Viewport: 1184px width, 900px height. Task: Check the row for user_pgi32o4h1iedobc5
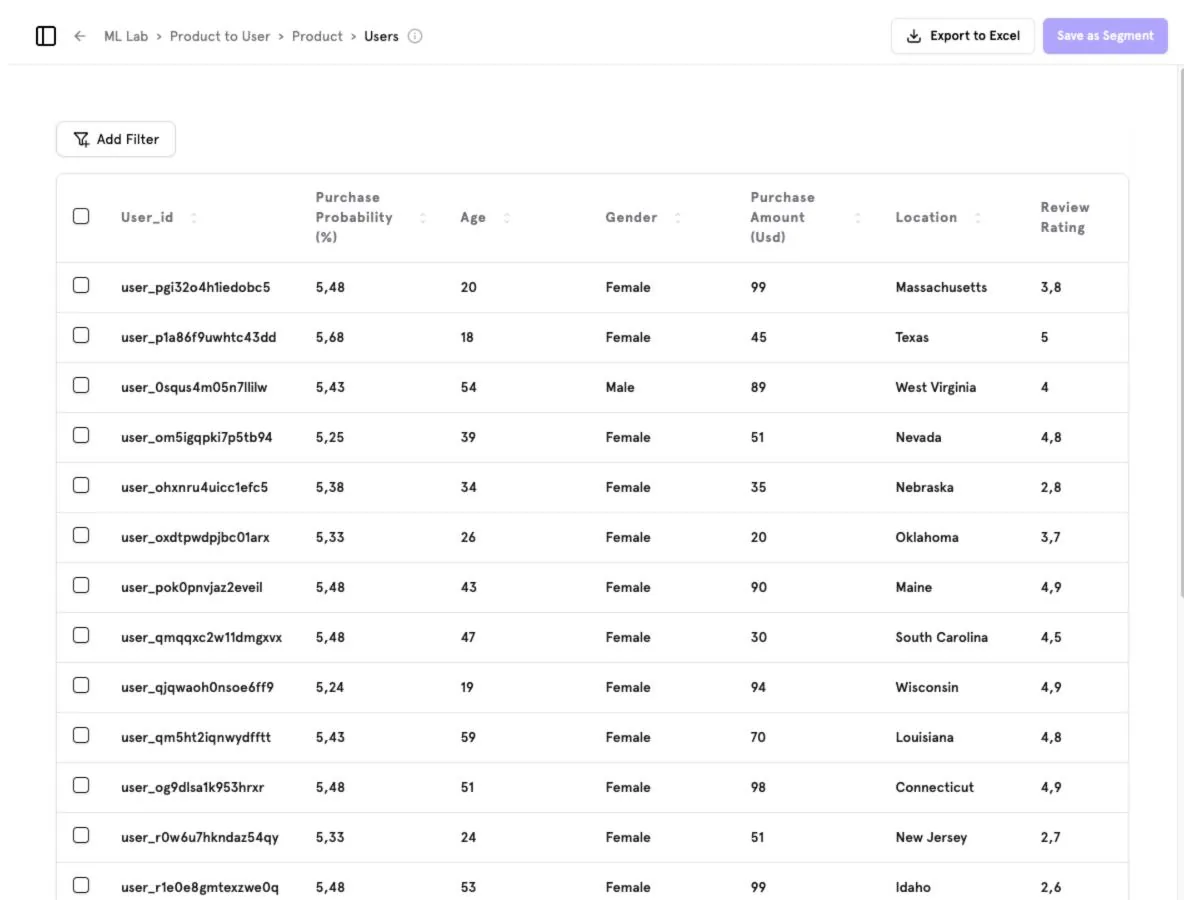(x=81, y=285)
